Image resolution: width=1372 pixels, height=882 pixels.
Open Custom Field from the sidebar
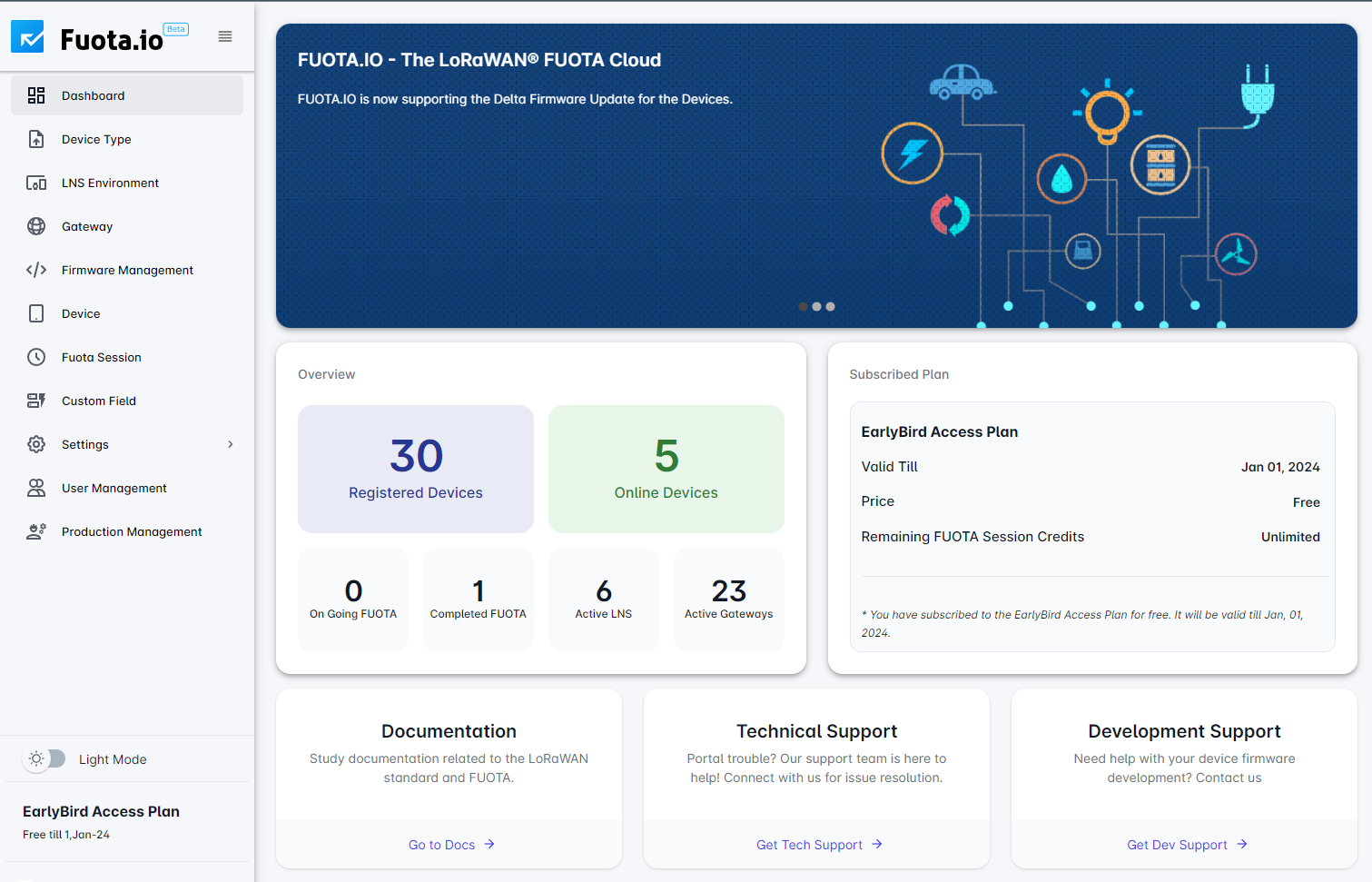pos(127,401)
